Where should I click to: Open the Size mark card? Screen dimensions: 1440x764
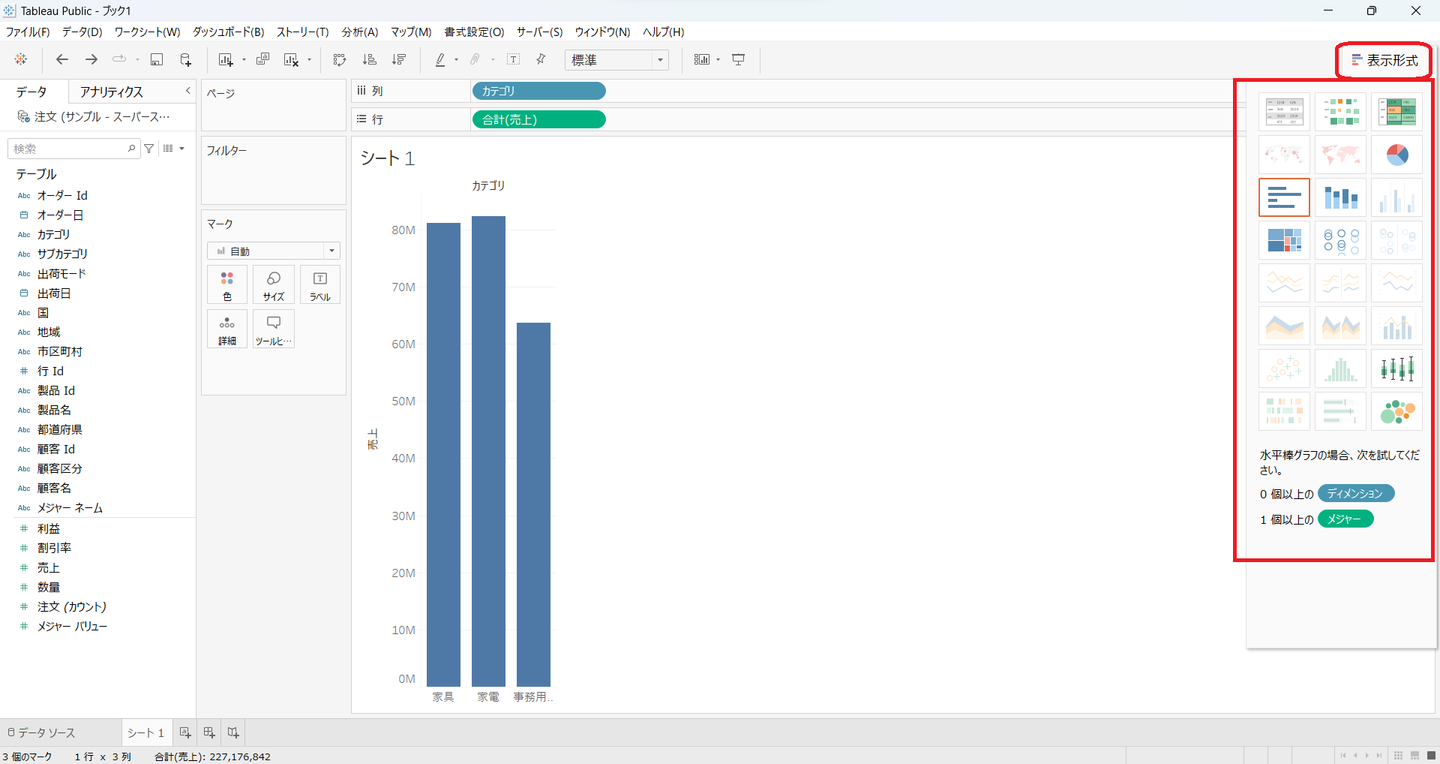273,284
